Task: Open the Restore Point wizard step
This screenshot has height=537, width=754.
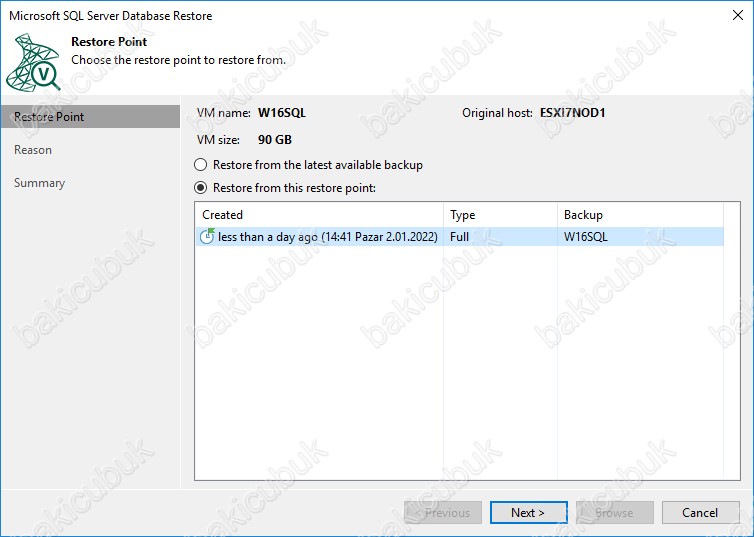Action: coord(90,117)
